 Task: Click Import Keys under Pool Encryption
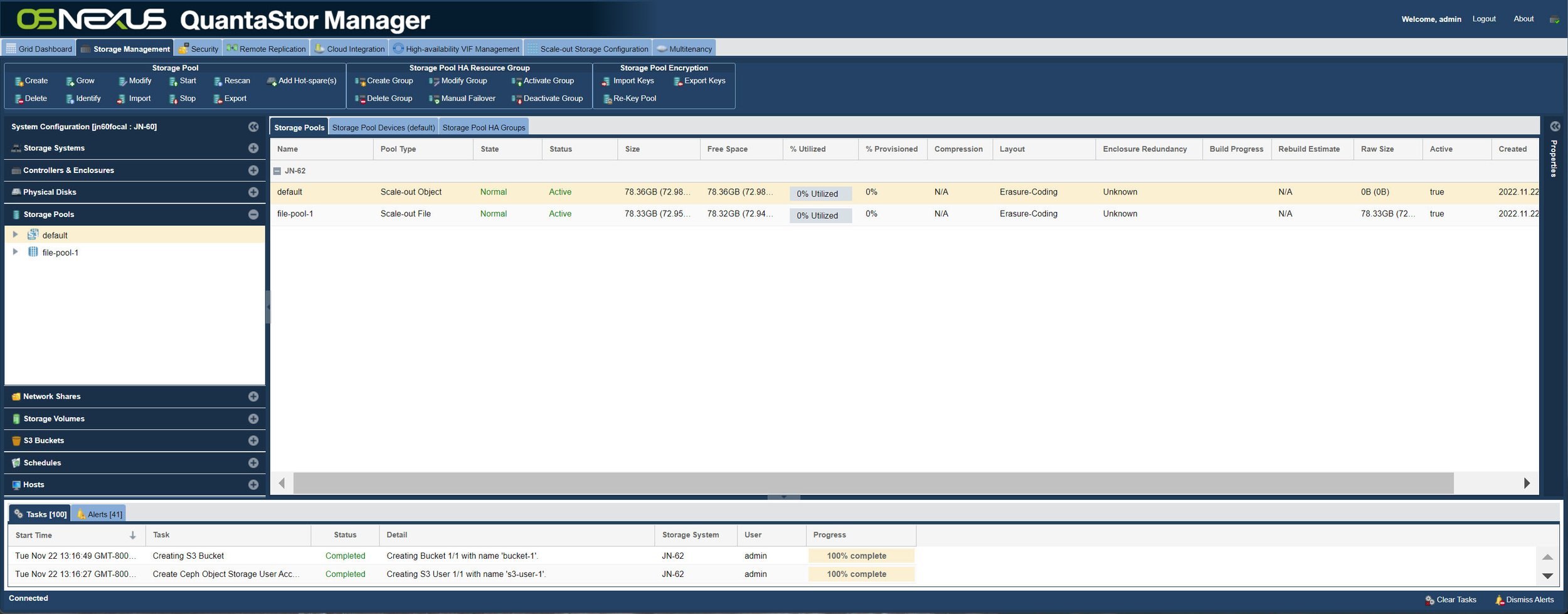[x=628, y=81]
